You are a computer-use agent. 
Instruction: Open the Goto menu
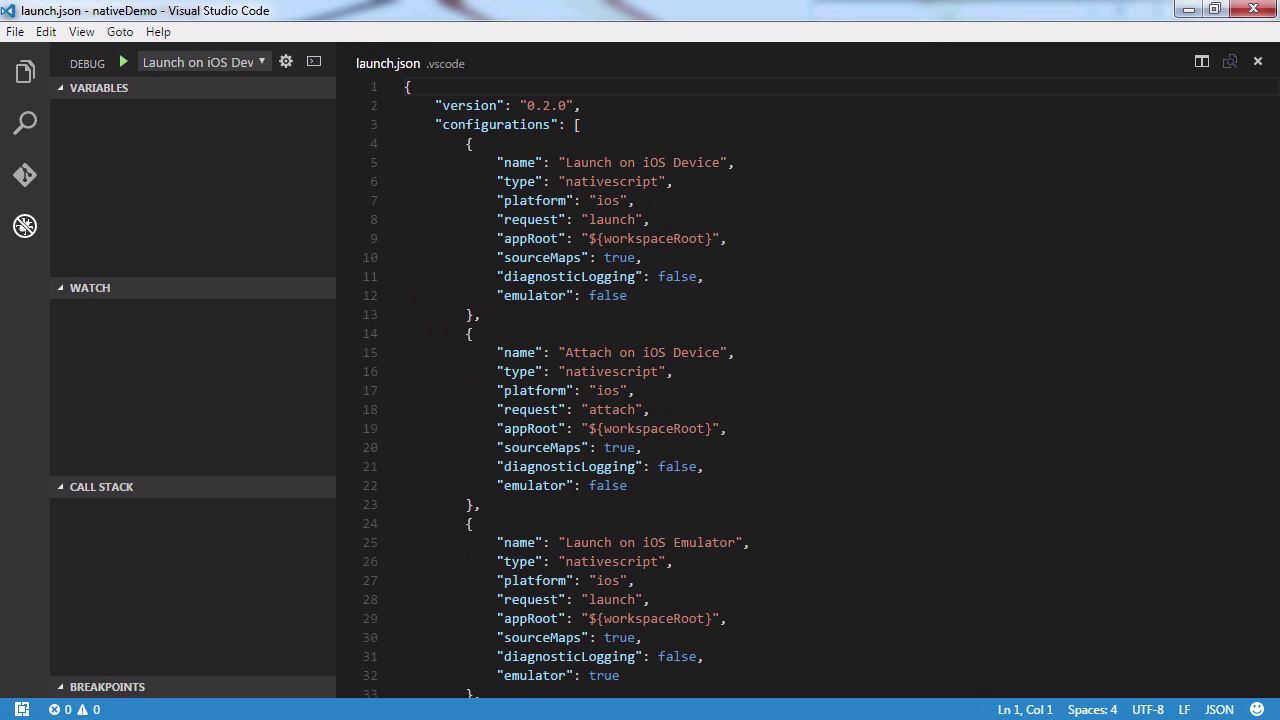click(x=120, y=32)
